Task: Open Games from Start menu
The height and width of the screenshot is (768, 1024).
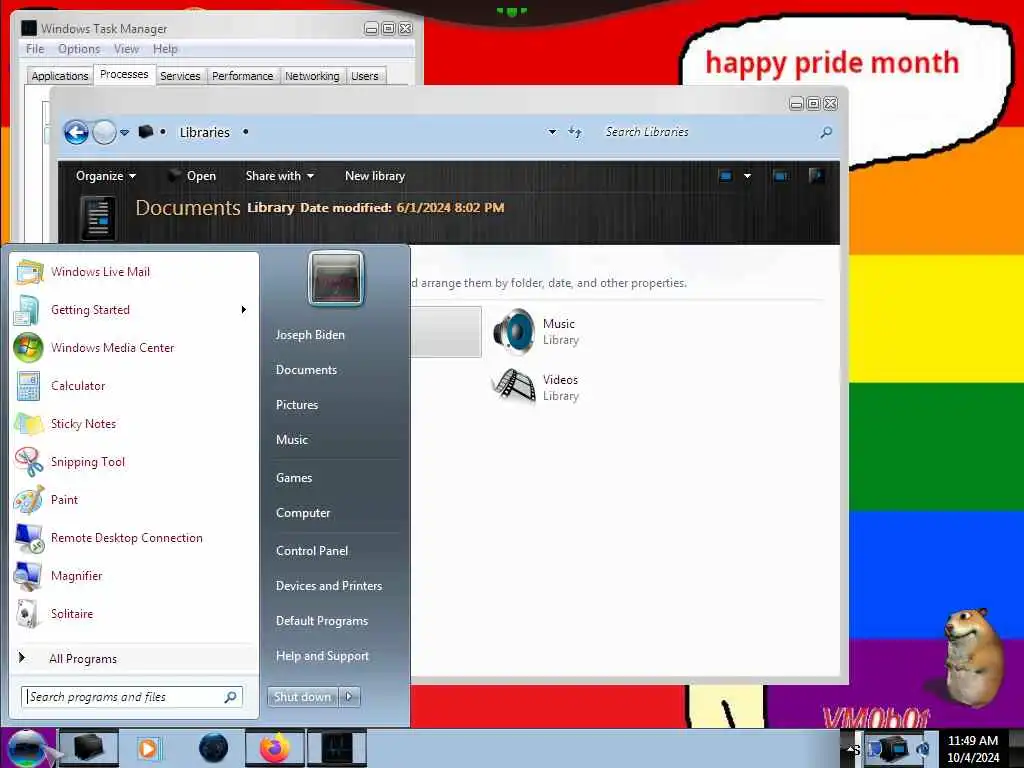Action: coord(294,477)
